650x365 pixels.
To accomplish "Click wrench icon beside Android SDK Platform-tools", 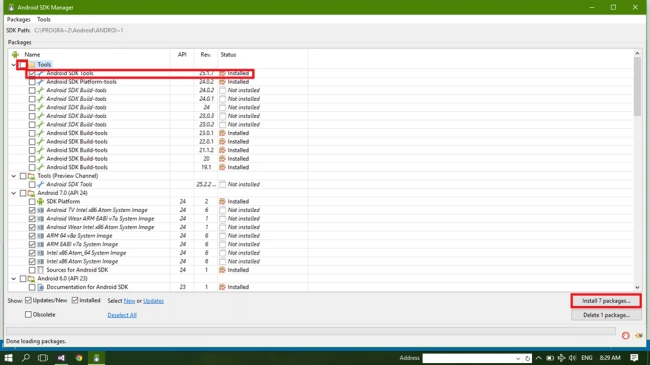I will 40,82.
